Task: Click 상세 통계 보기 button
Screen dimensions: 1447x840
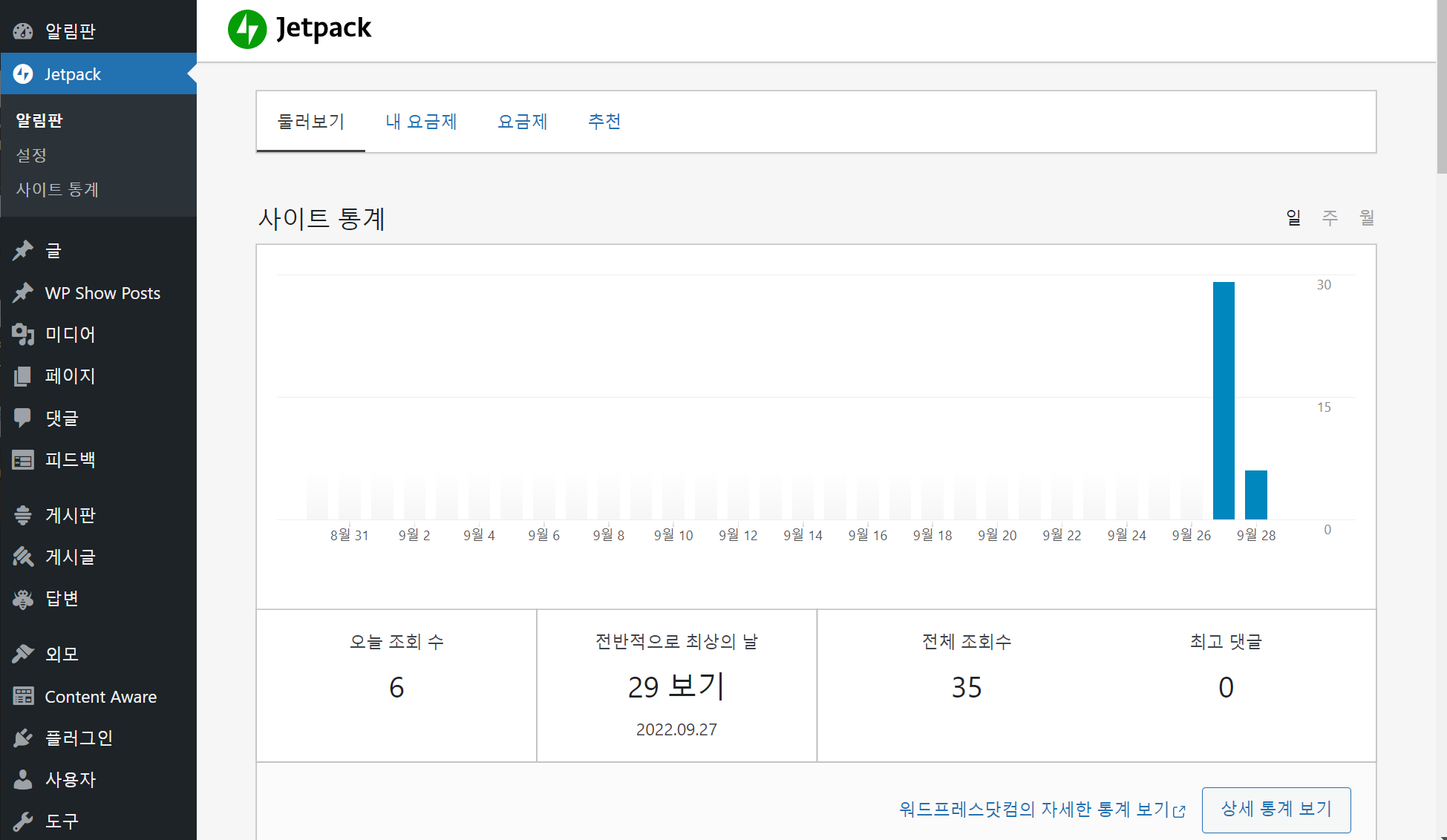Action: 1275,809
